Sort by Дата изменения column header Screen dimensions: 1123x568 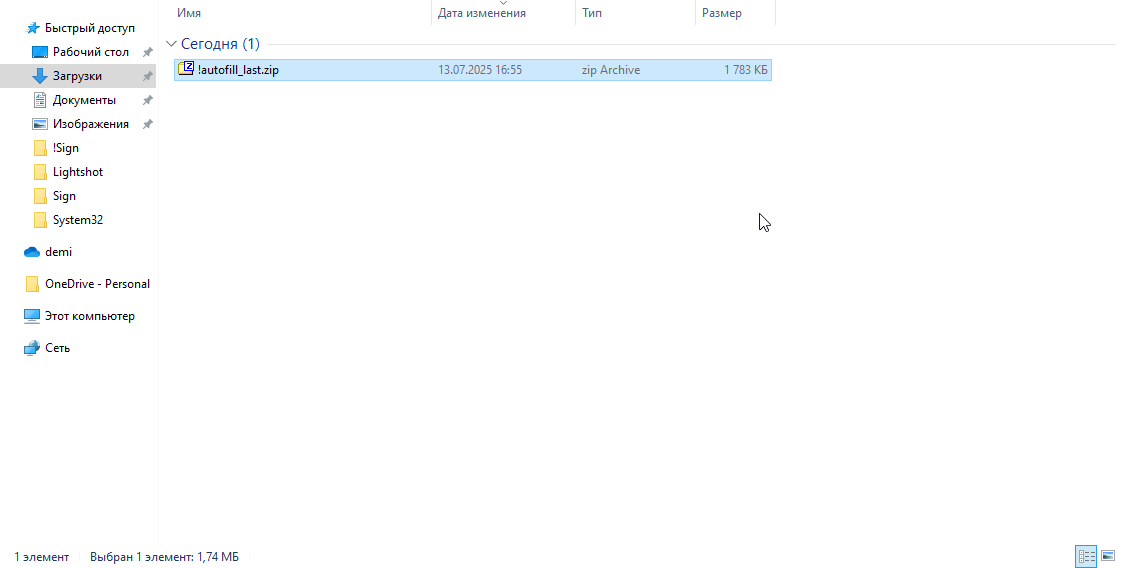coord(481,13)
